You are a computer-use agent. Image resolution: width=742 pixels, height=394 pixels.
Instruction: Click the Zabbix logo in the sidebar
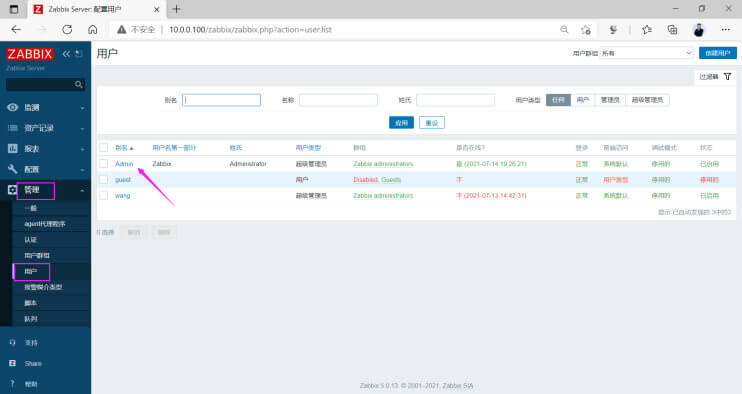30,54
